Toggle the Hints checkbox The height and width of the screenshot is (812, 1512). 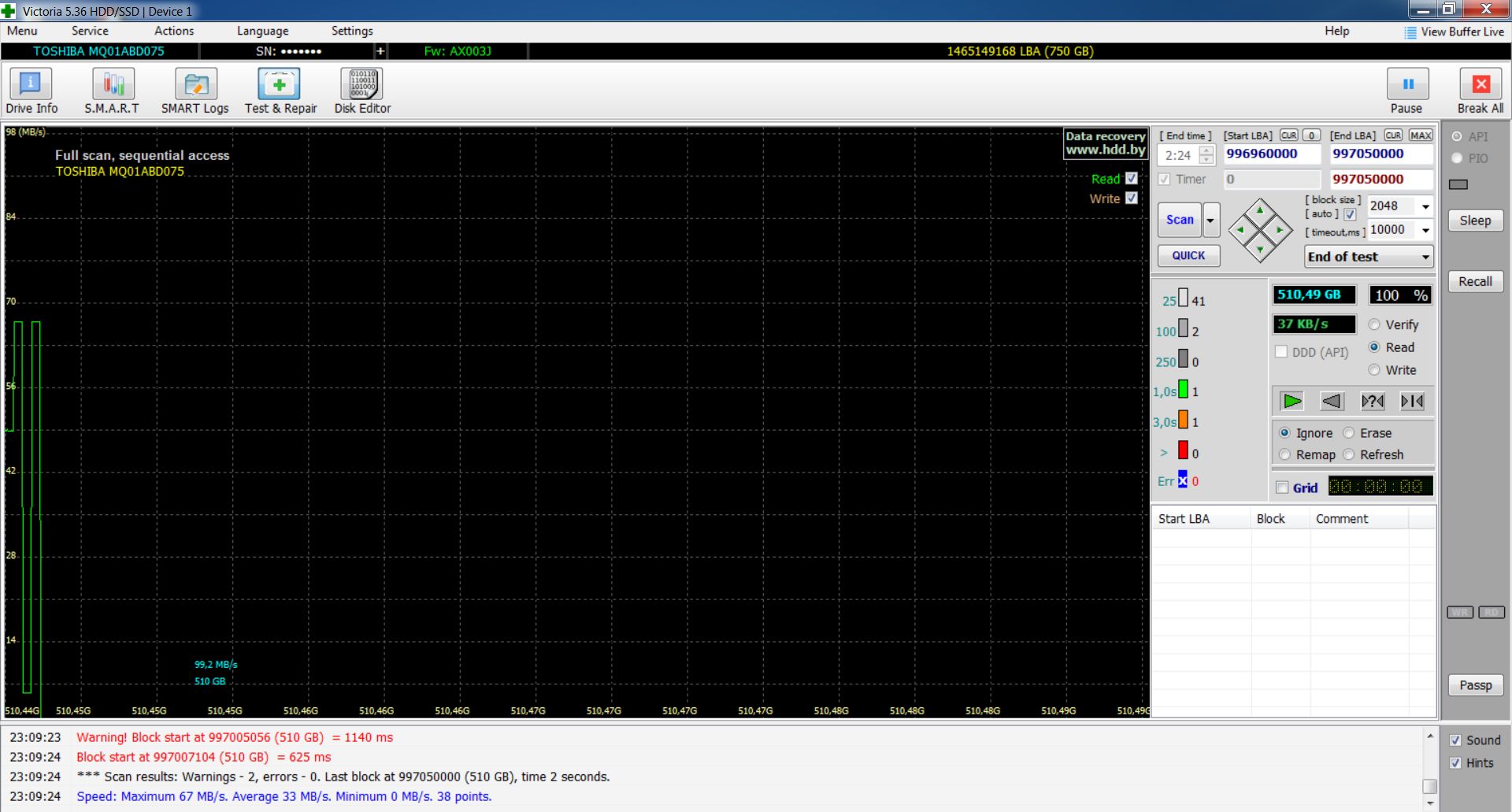tap(1455, 763)
